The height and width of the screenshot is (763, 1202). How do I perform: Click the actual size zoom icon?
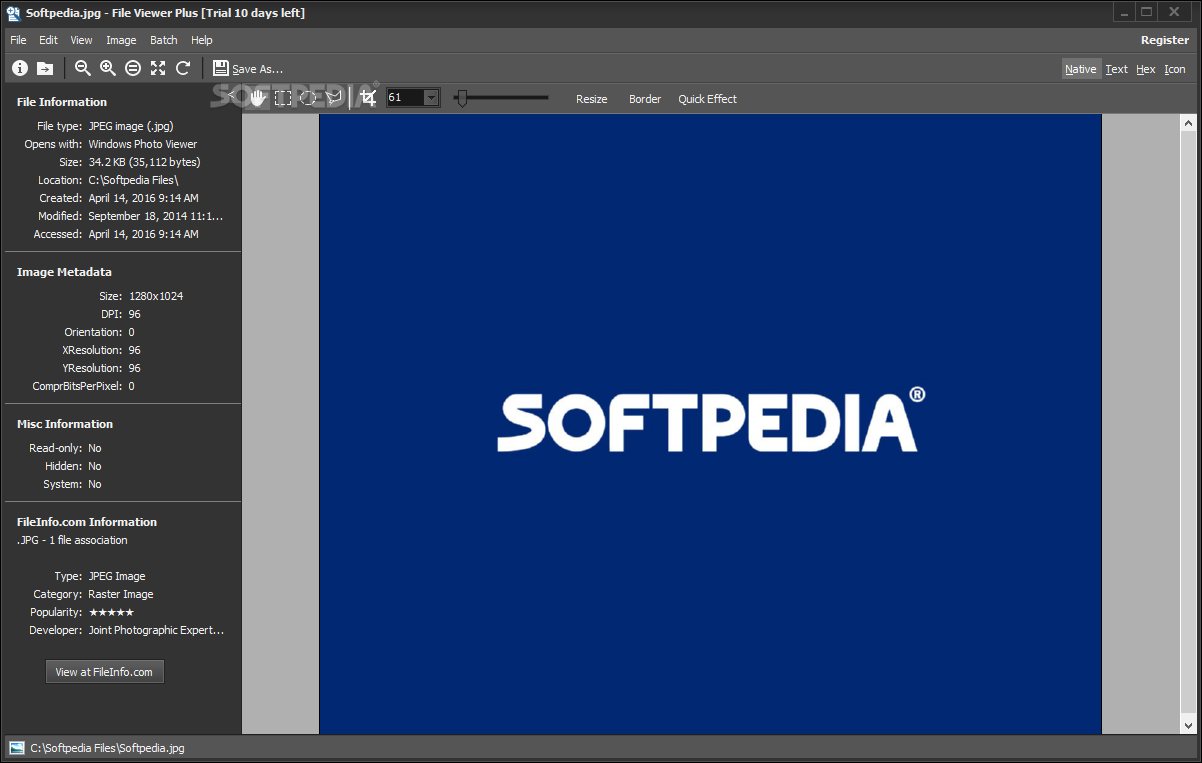[x=133, y=68]
